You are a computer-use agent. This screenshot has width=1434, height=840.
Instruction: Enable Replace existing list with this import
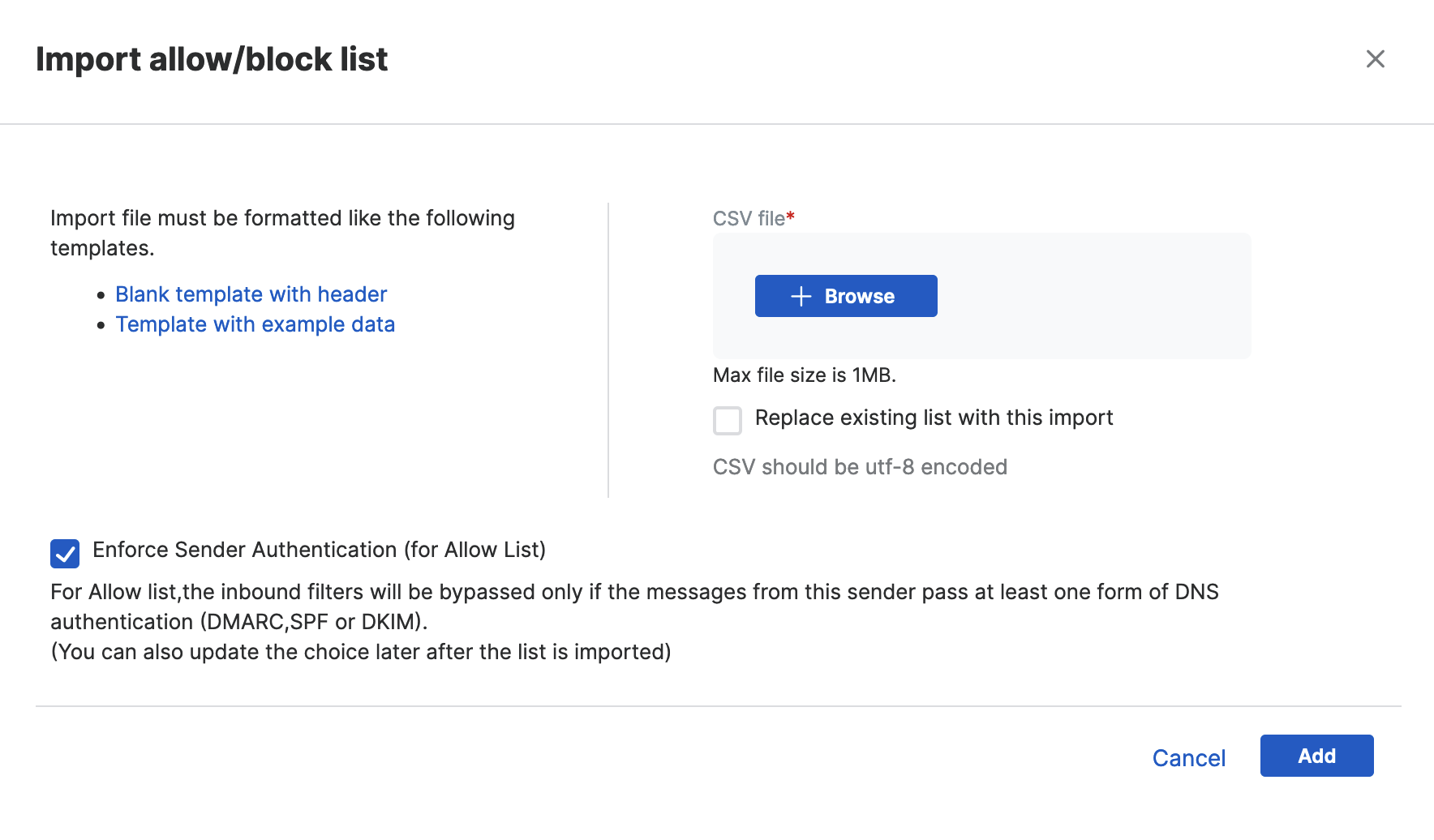click(x=728, y=421)
